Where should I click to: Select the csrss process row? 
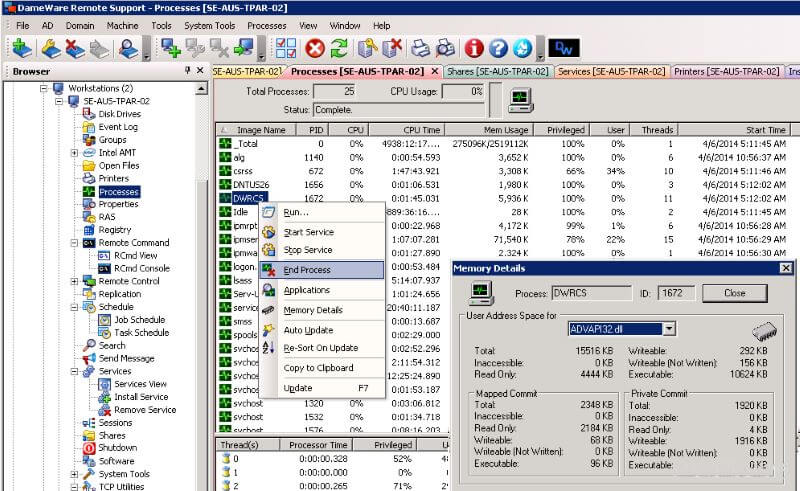pyautogui.click(x=503, y=171)
